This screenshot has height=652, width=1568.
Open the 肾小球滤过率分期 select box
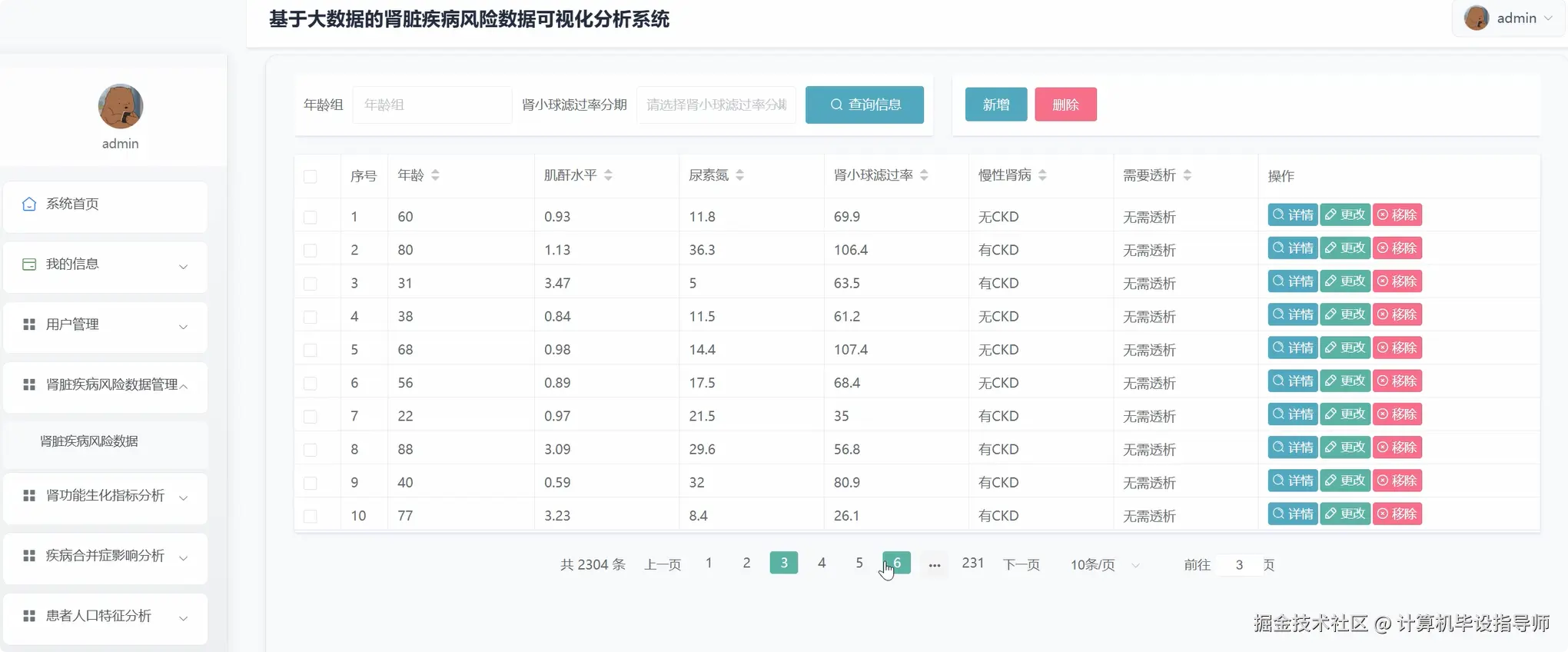[716, 105]
